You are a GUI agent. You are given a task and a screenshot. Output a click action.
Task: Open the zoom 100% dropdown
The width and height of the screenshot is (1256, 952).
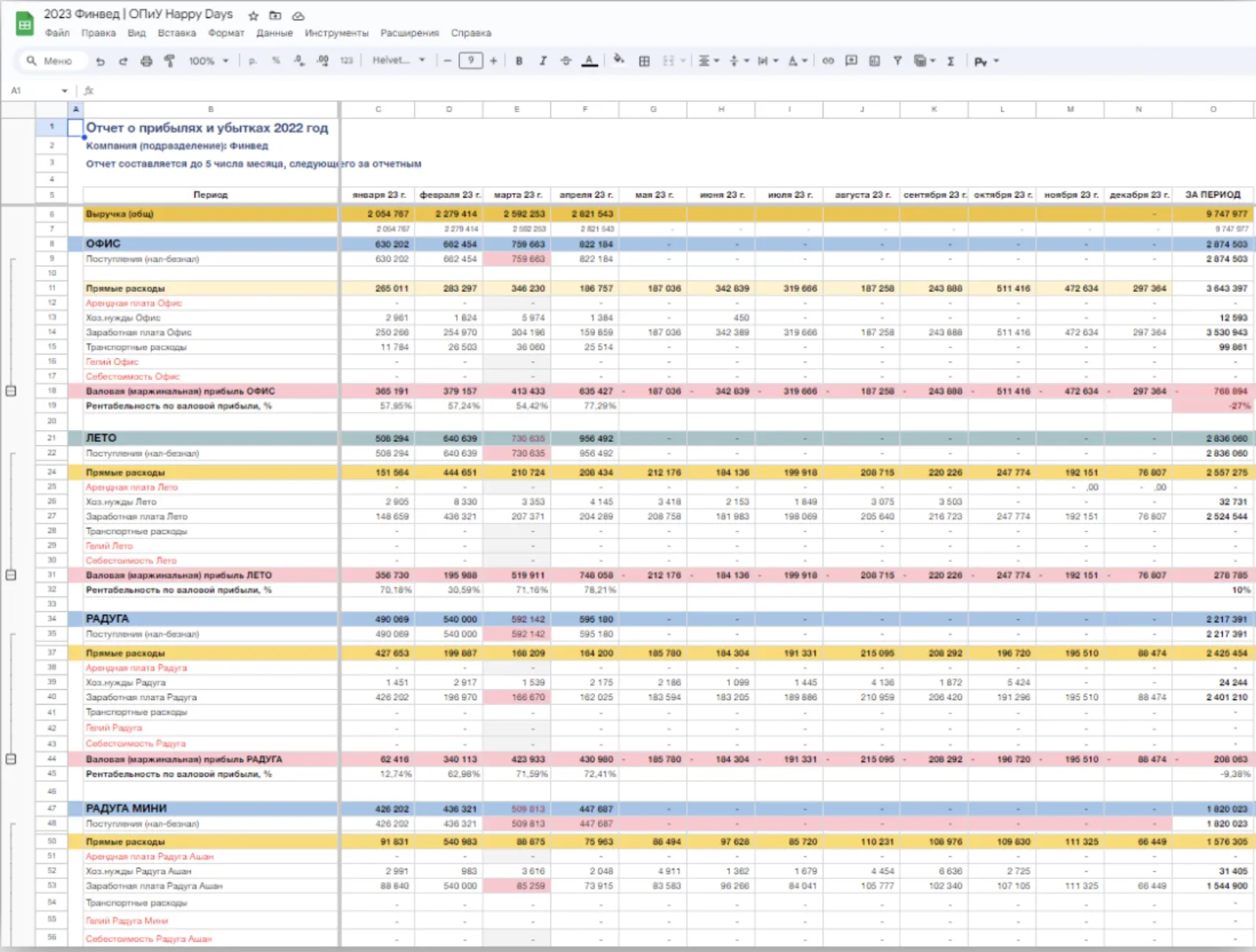click(x=209, y=61)
